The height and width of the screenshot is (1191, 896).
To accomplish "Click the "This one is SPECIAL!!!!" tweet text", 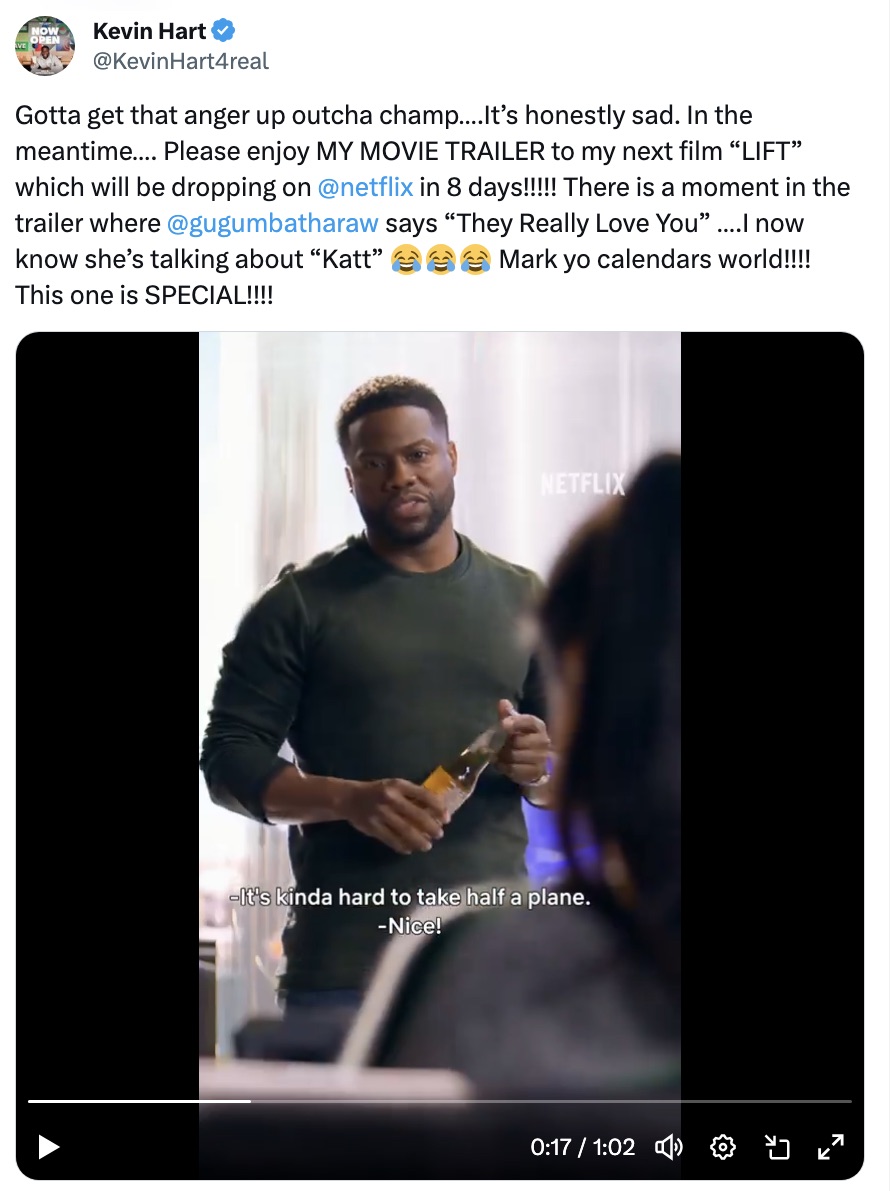I will 145,295.
